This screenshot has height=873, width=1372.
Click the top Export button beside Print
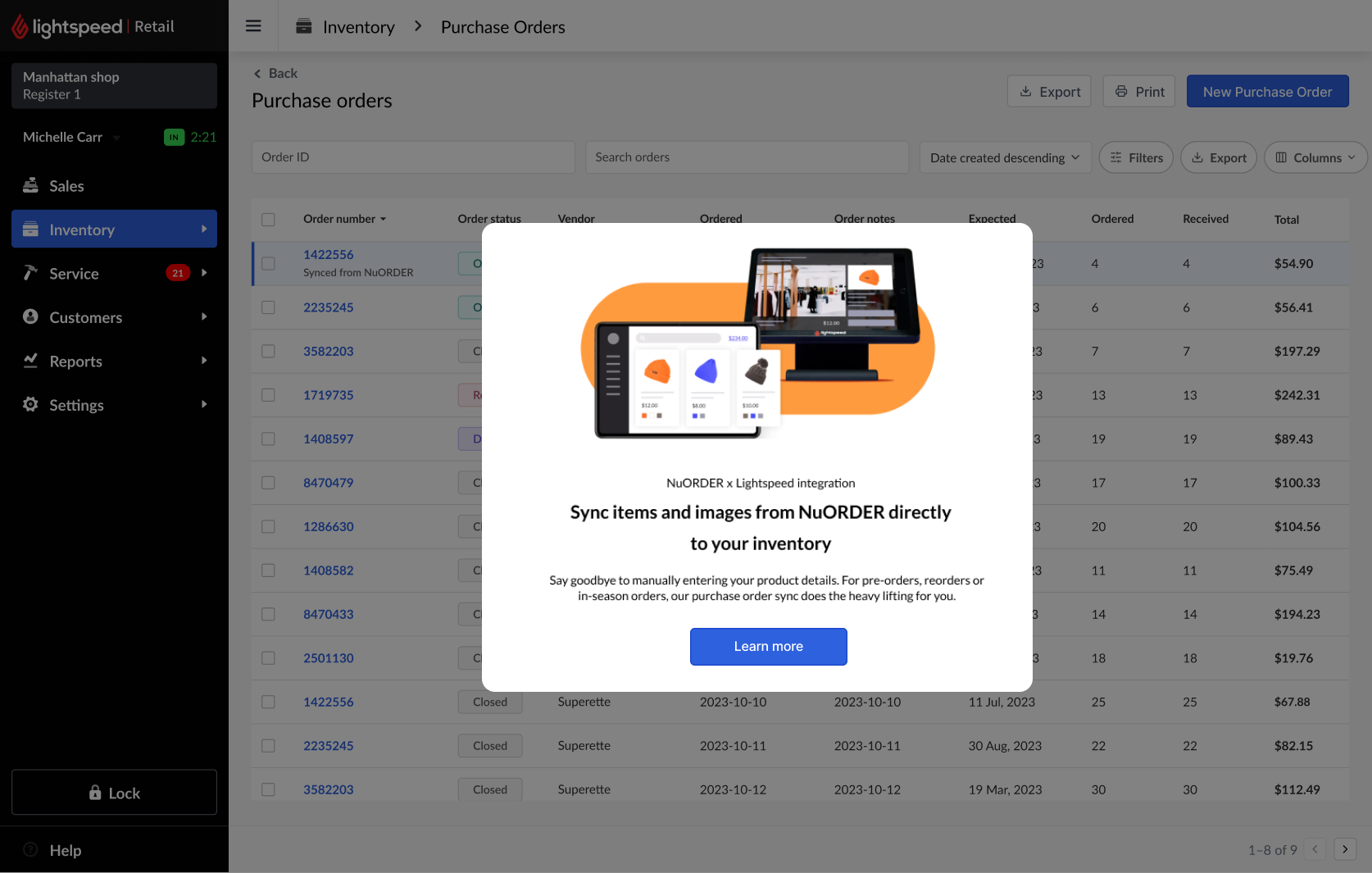click(1050, 92)
